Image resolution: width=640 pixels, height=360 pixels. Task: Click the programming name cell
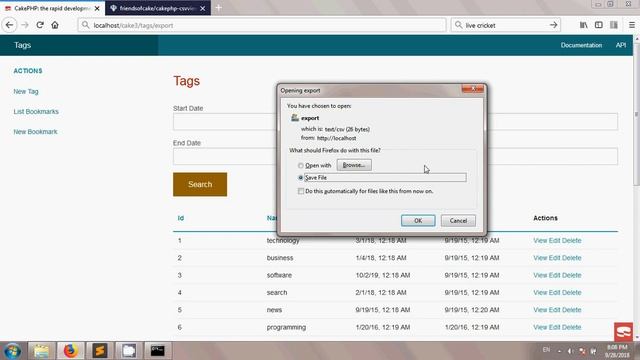[x=286, y=327]
